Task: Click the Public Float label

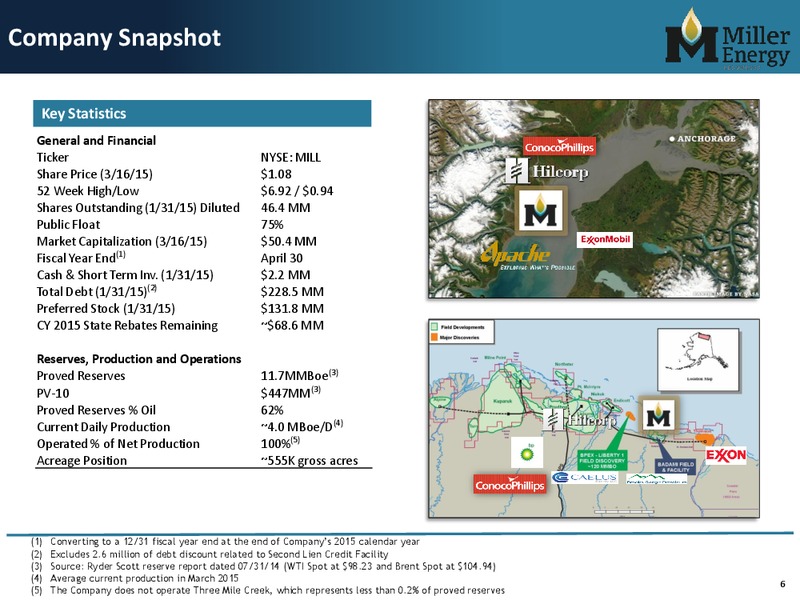Action: click(x=68, y=224)
